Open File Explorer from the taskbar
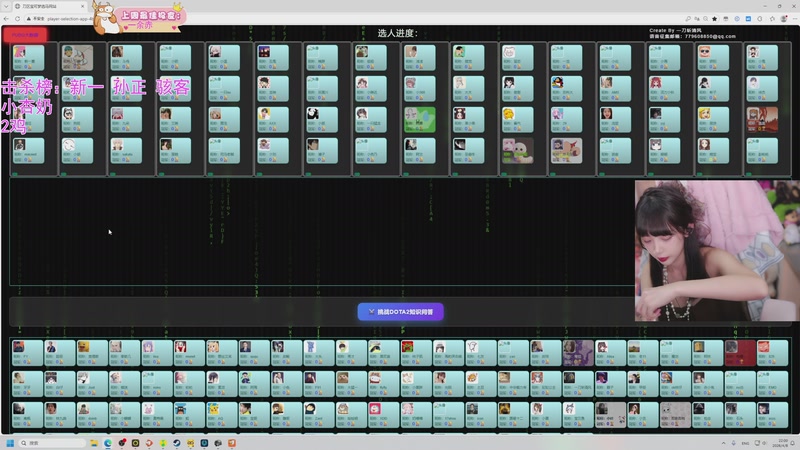This screenshot has height=450, width=800. pos(94,443)
